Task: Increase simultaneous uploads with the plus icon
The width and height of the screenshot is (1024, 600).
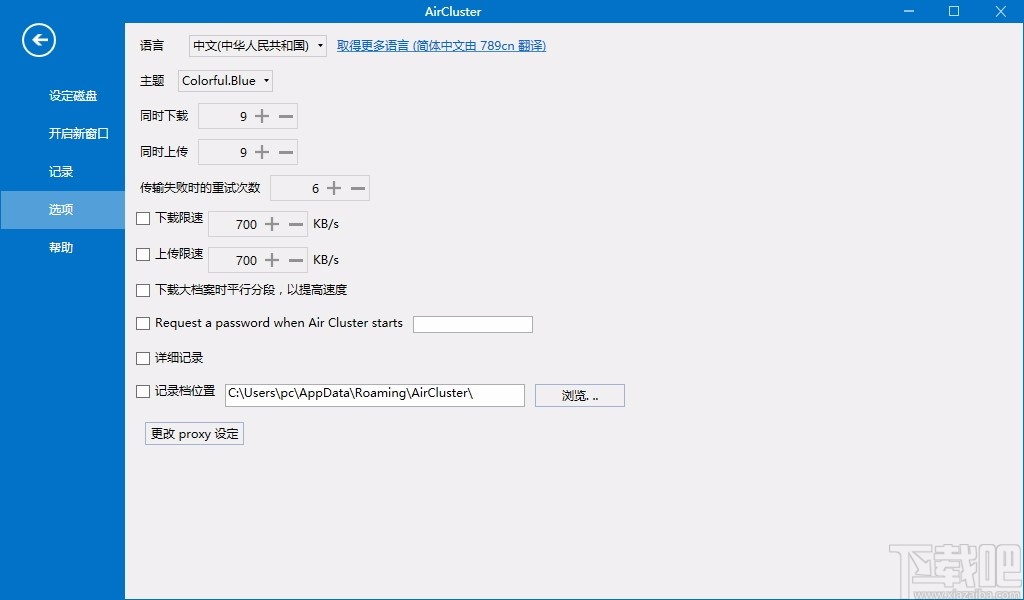Action: (x=260, y=152)
